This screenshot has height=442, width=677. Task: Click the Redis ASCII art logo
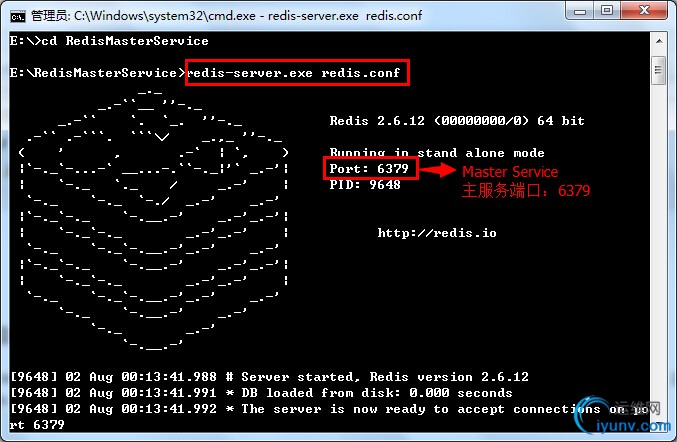click(154, 219)
